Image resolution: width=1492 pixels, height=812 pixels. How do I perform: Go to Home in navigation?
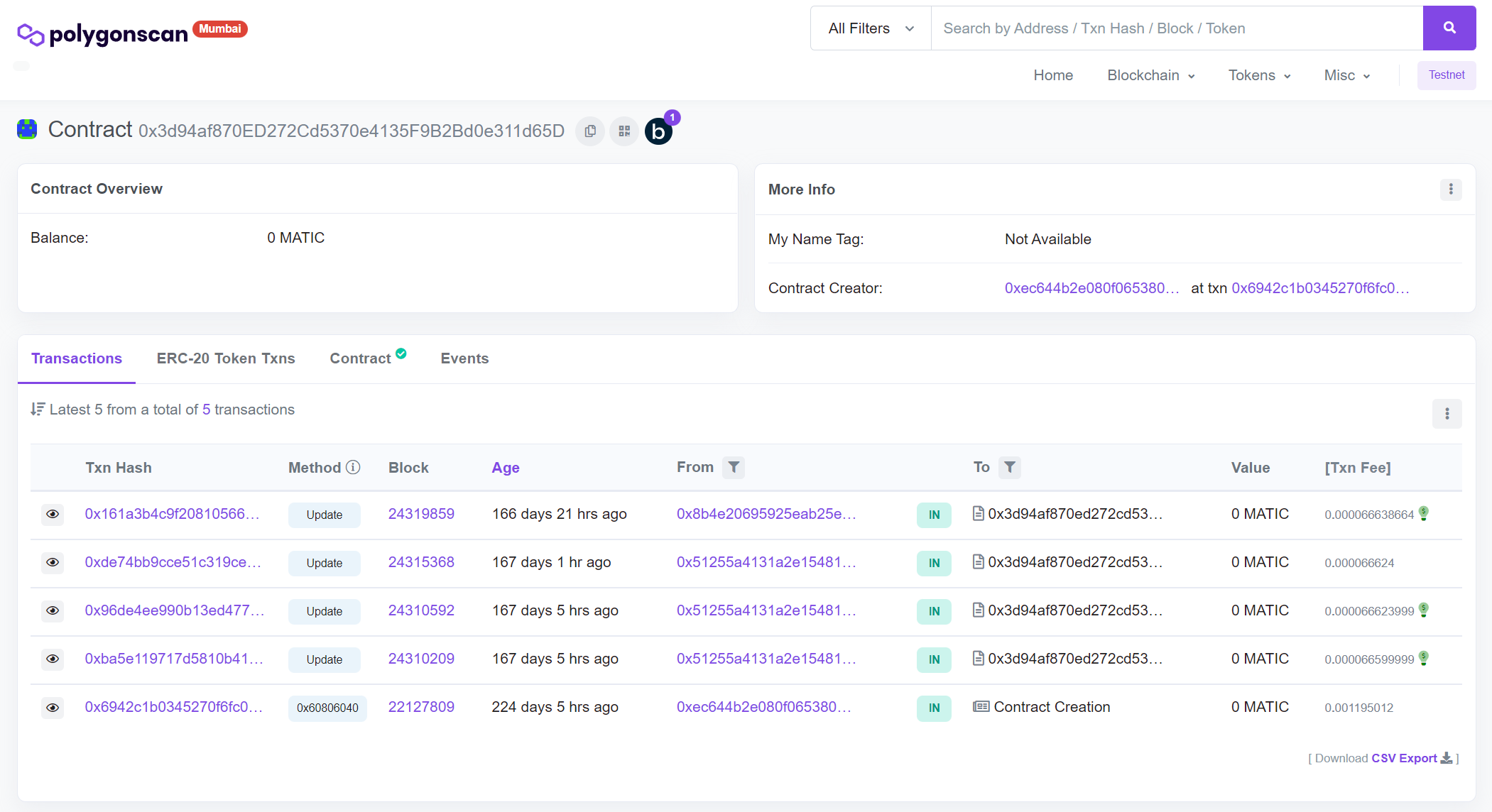click(1053, 75)
